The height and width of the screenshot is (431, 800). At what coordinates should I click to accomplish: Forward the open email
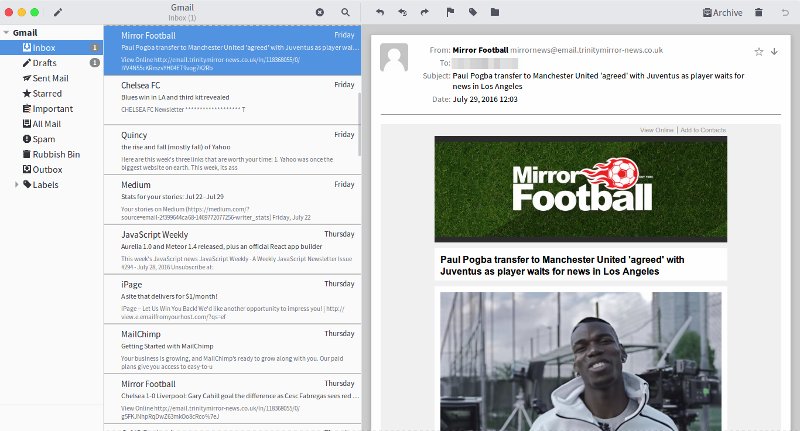coord(425,12)
